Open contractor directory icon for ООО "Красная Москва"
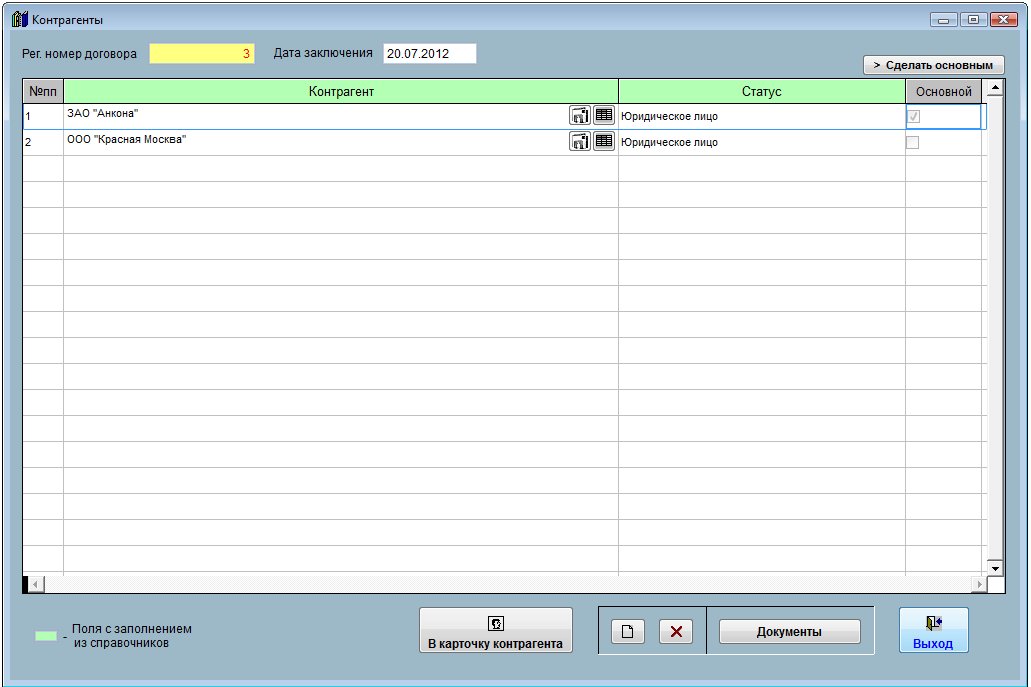Image resolution: width=1031 pixels, height=687 pixels. coord(579,141)
